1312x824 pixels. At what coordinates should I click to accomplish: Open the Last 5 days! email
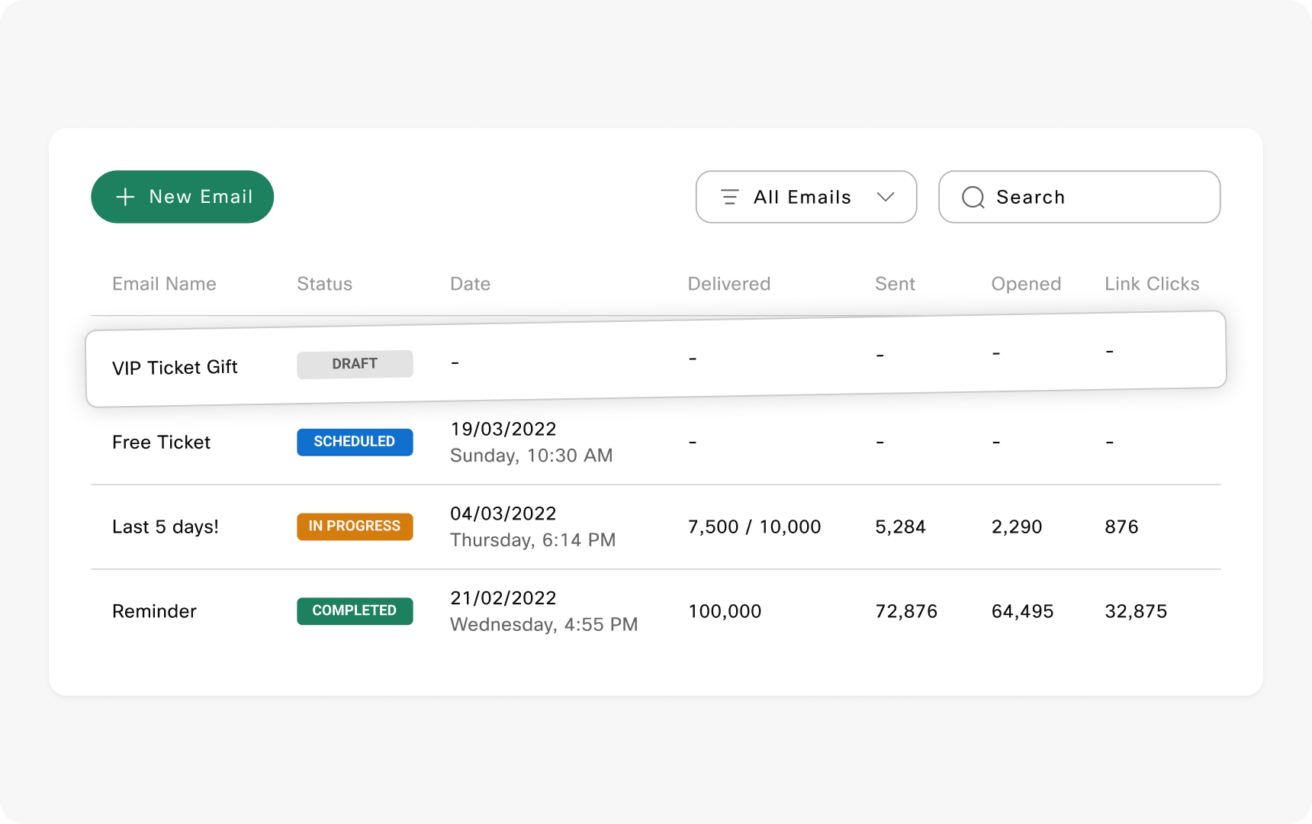click(x=165, y=527)
